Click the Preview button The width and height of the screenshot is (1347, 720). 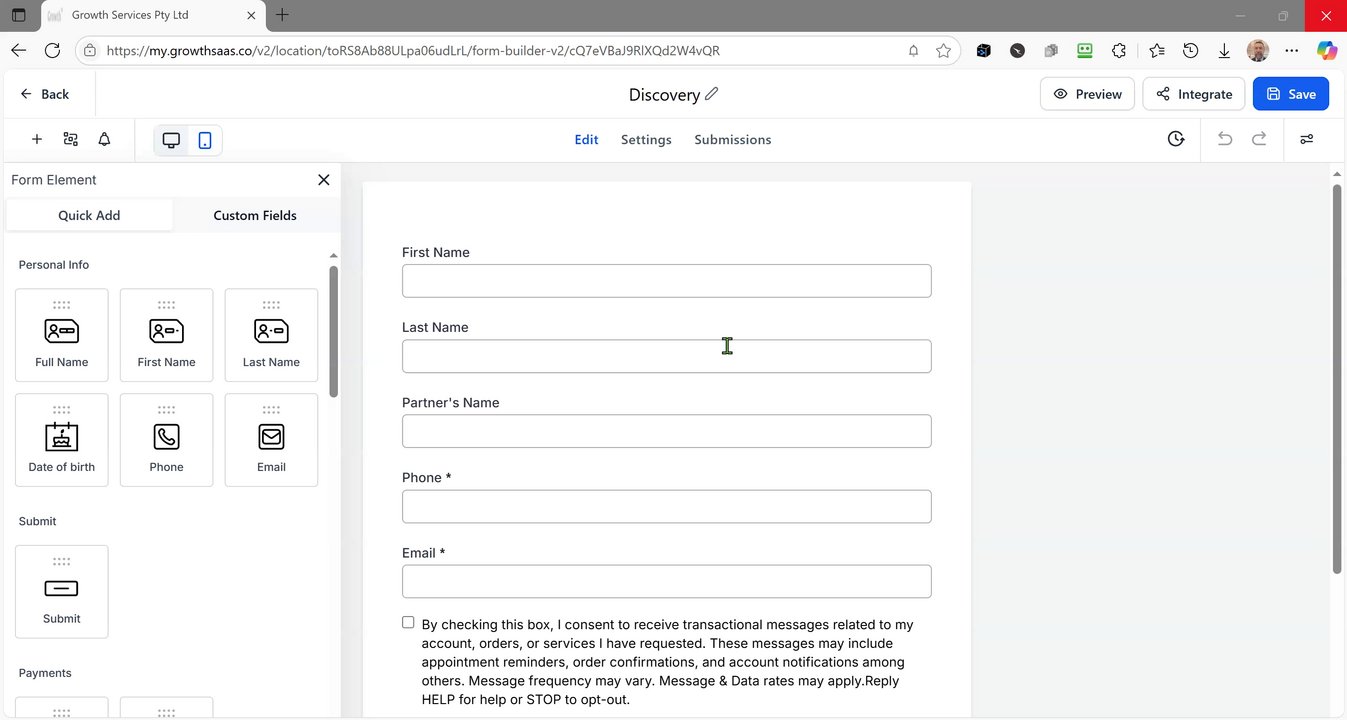point(1087,94)
